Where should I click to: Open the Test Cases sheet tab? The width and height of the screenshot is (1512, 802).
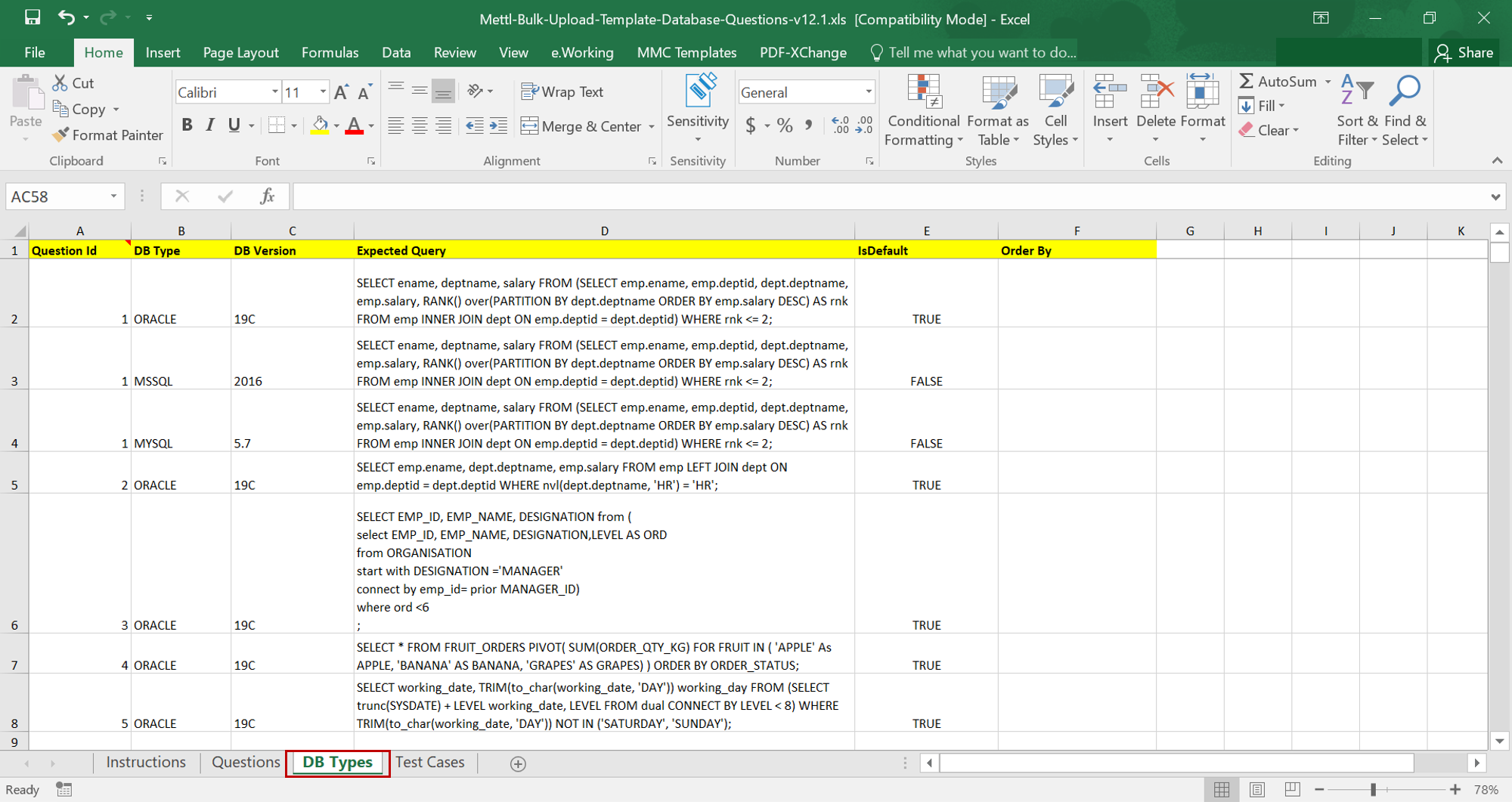429,762
